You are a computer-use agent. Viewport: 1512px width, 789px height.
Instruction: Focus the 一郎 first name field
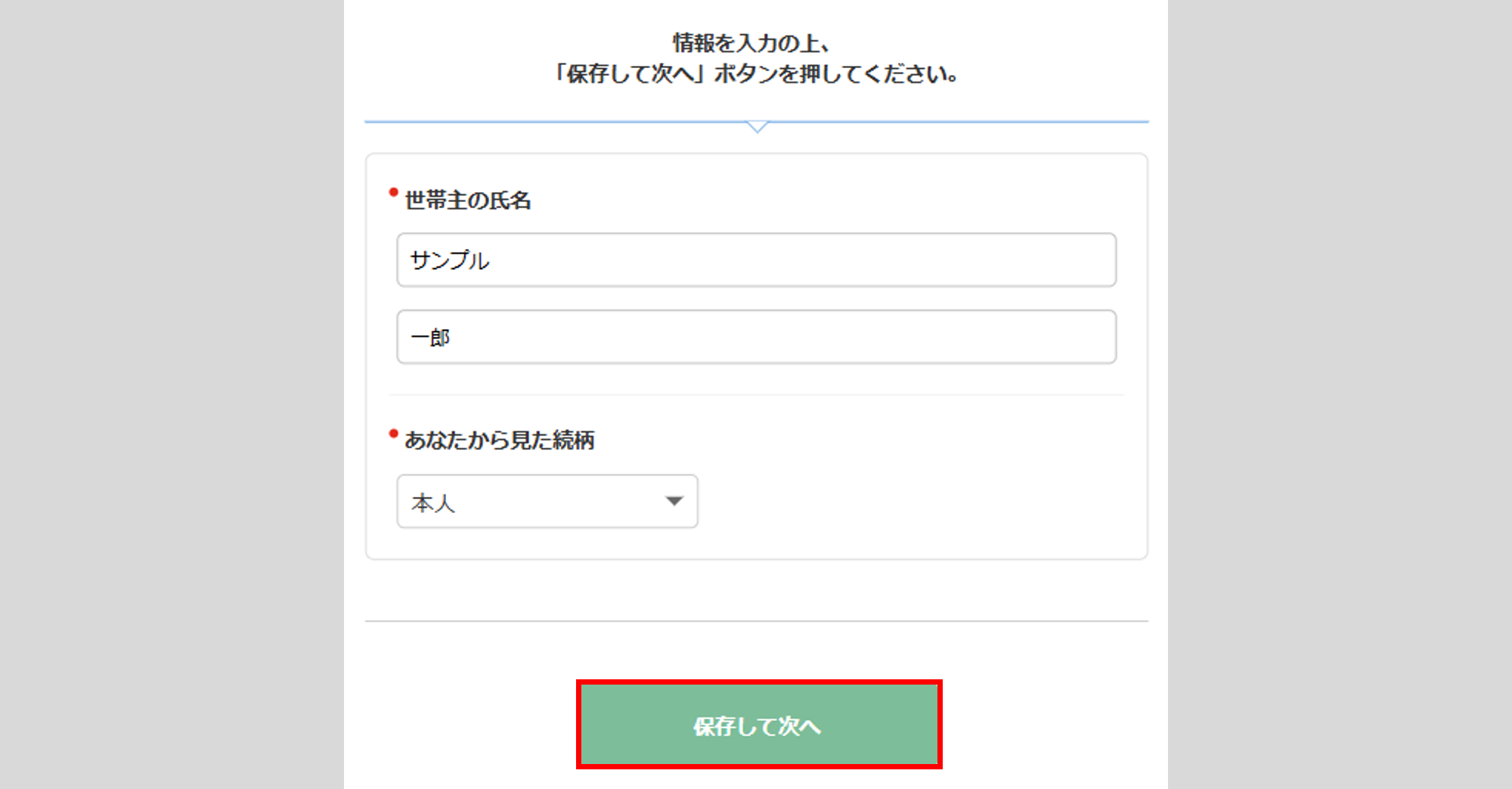pos(756,337)
